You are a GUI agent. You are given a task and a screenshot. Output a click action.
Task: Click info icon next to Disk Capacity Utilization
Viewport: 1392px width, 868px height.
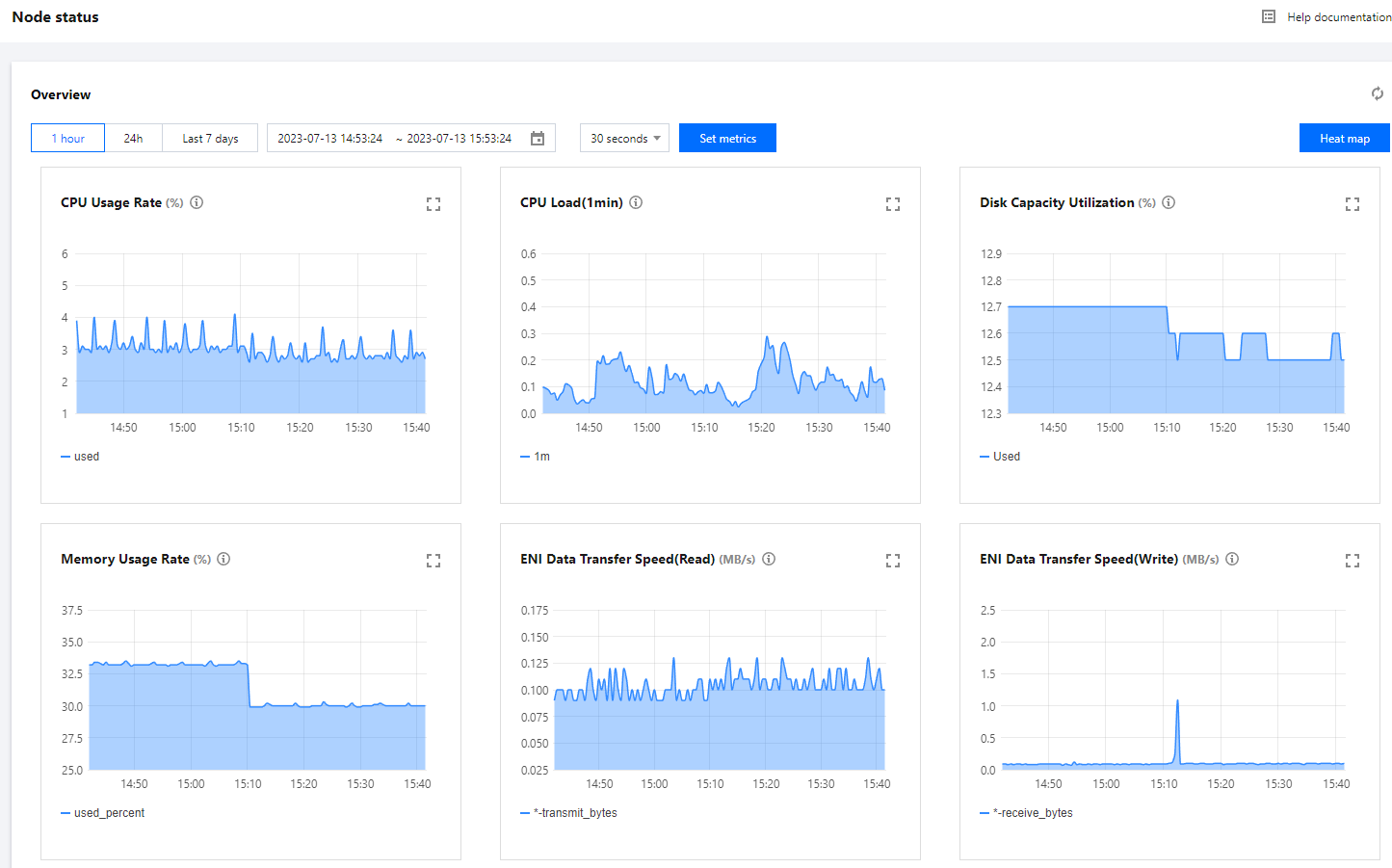pyautogui.click(x=1169, y=202)
